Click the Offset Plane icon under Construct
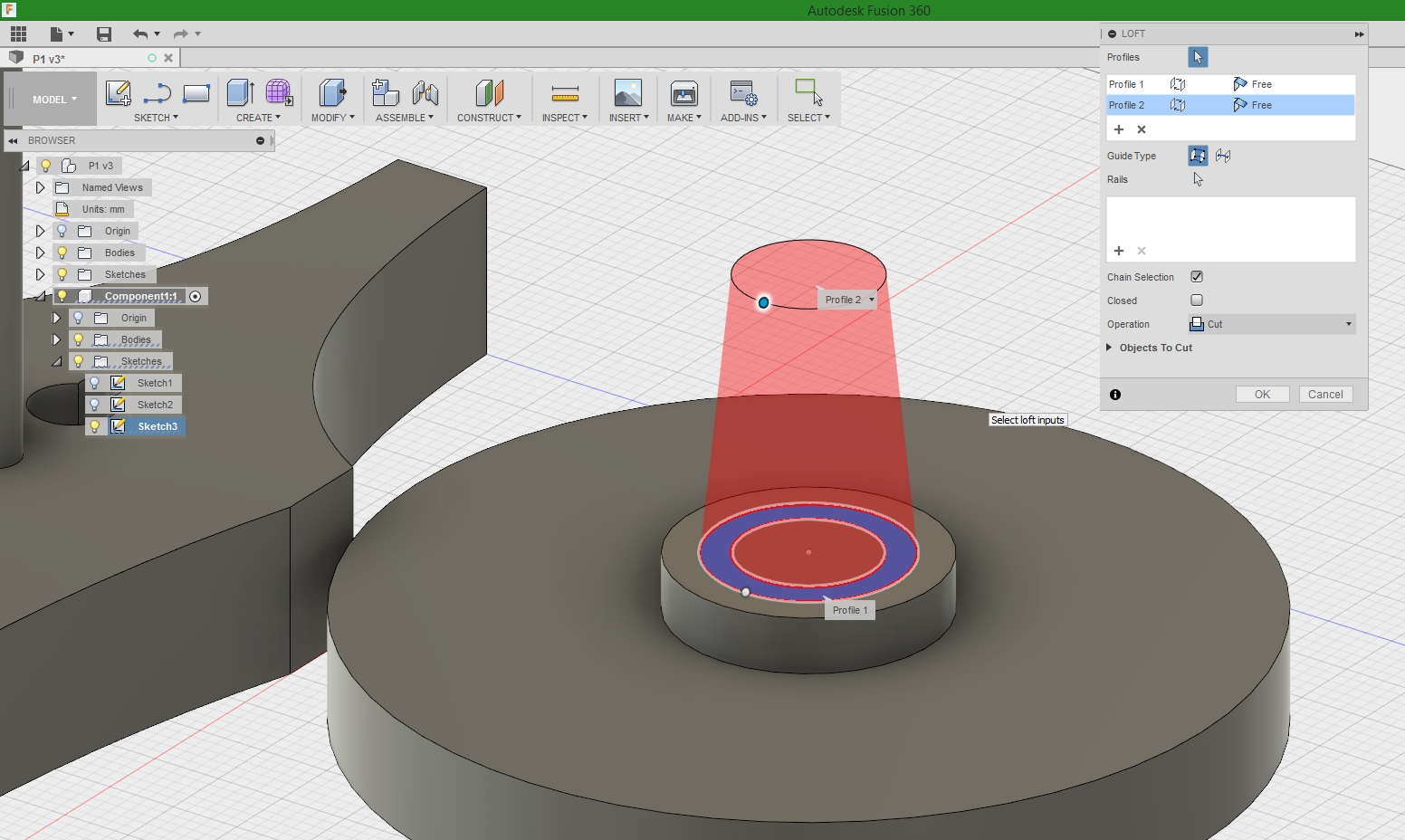 click(489, 92)
